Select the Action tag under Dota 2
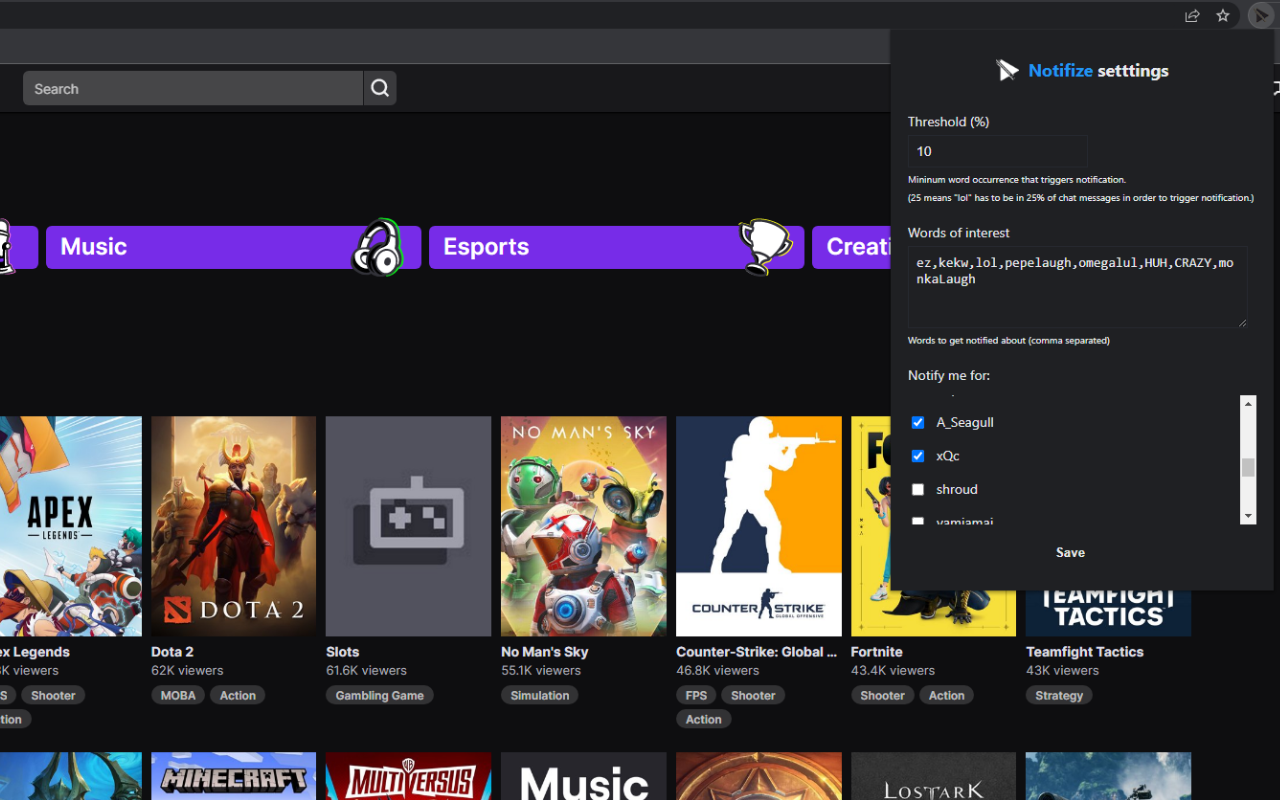The width and height of the screenshot is (1280, 800). click(238, 695)
